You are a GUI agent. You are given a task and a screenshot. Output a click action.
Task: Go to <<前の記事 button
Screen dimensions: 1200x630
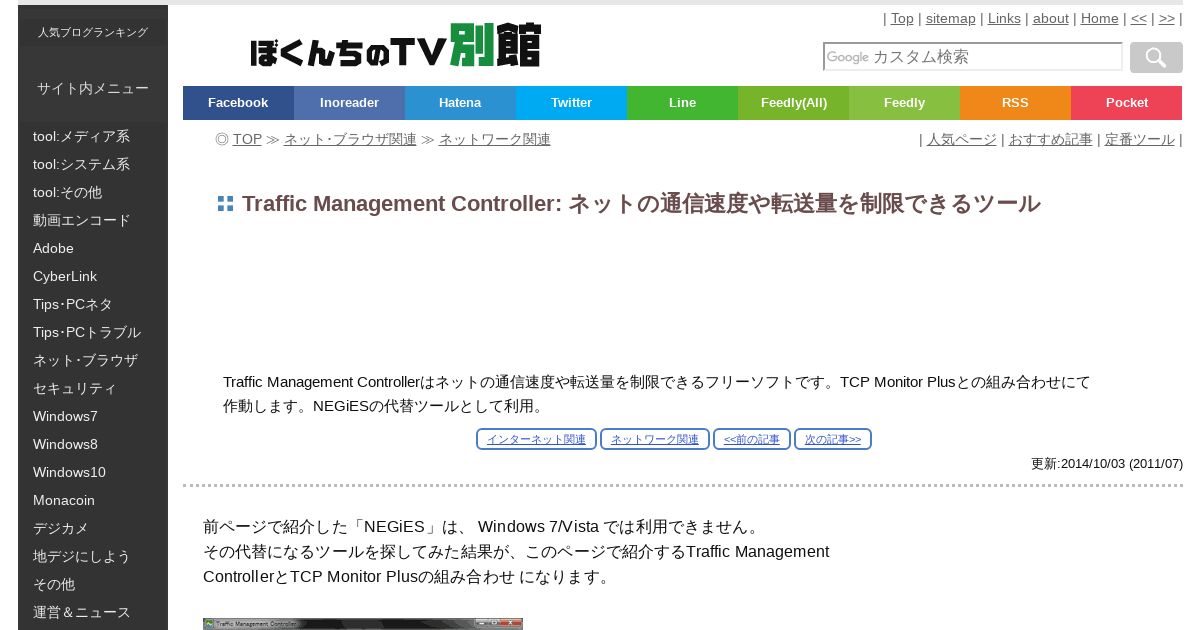(752, 439)
